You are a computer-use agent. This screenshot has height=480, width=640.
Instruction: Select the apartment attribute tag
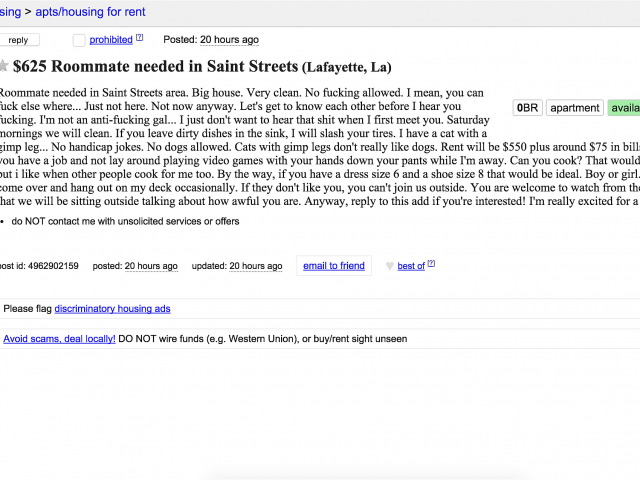click(x=575, y=108)
